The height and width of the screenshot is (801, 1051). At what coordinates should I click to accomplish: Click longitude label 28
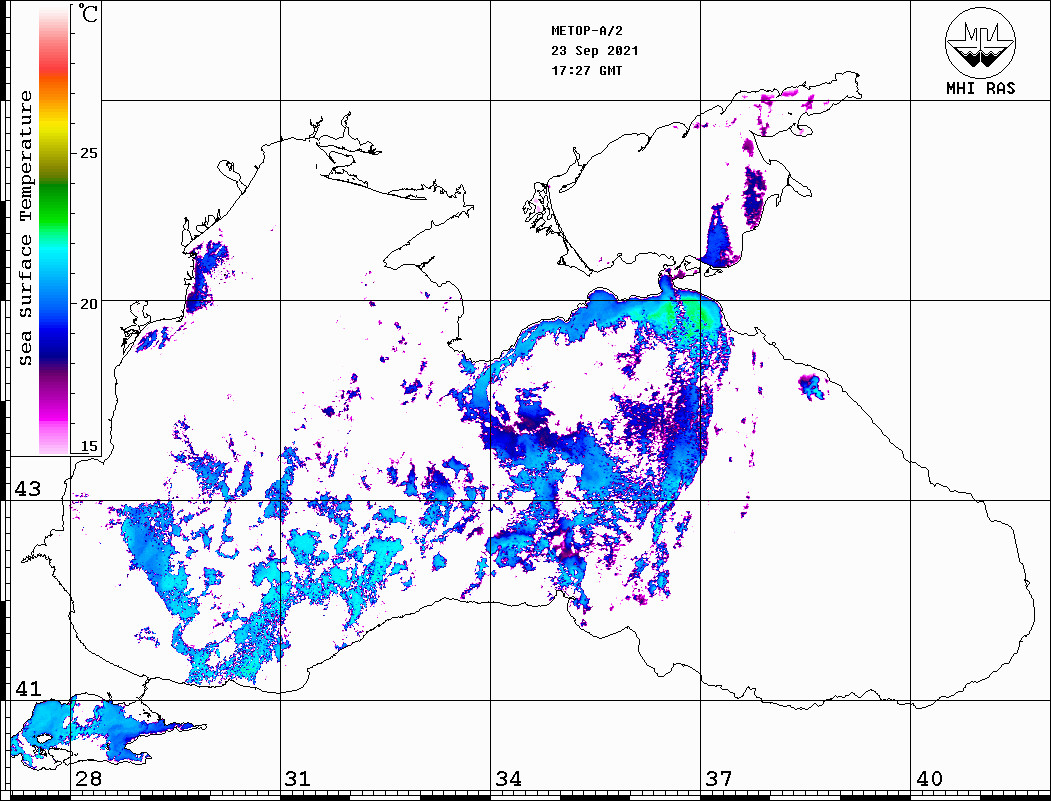[x=88, y=779]
